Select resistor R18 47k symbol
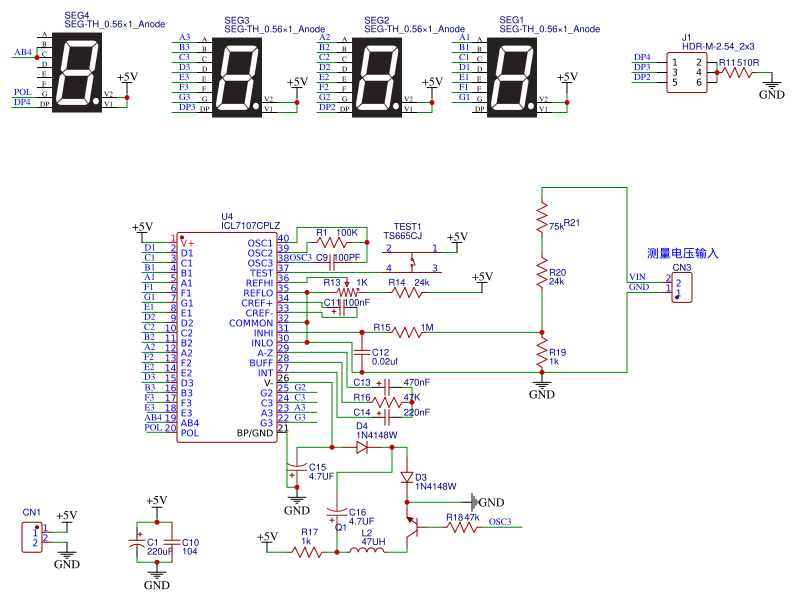The height and width of the screenshot is (602, 795). [x=462, y=527]
